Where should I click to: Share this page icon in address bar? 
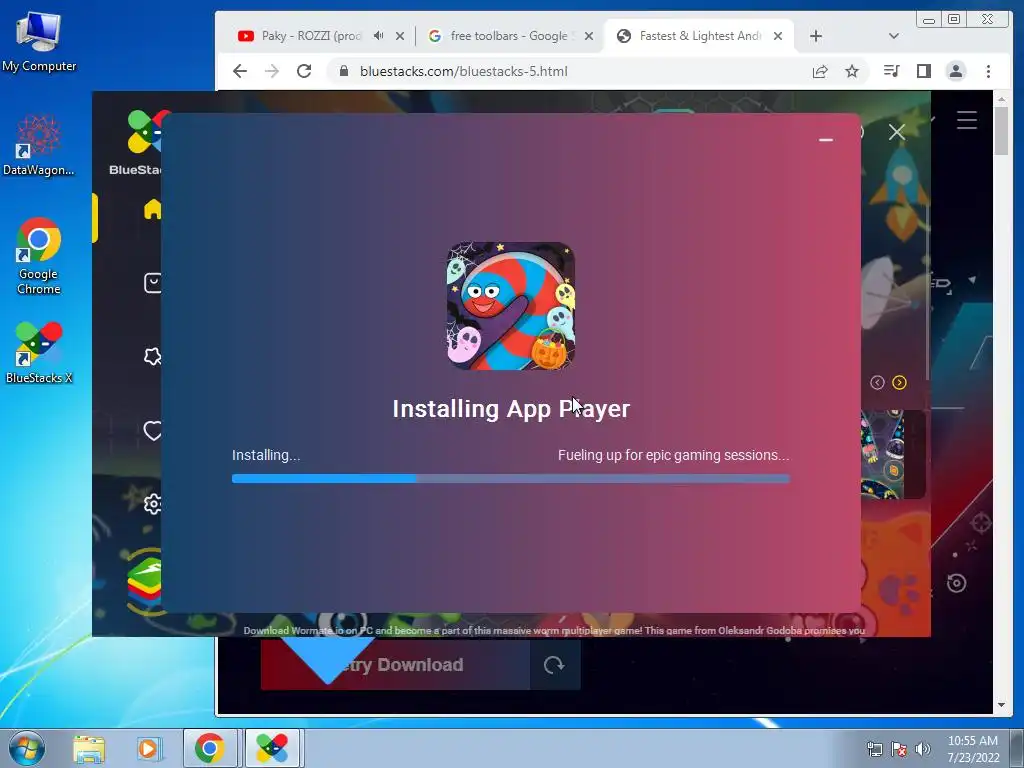click(820, 71)
